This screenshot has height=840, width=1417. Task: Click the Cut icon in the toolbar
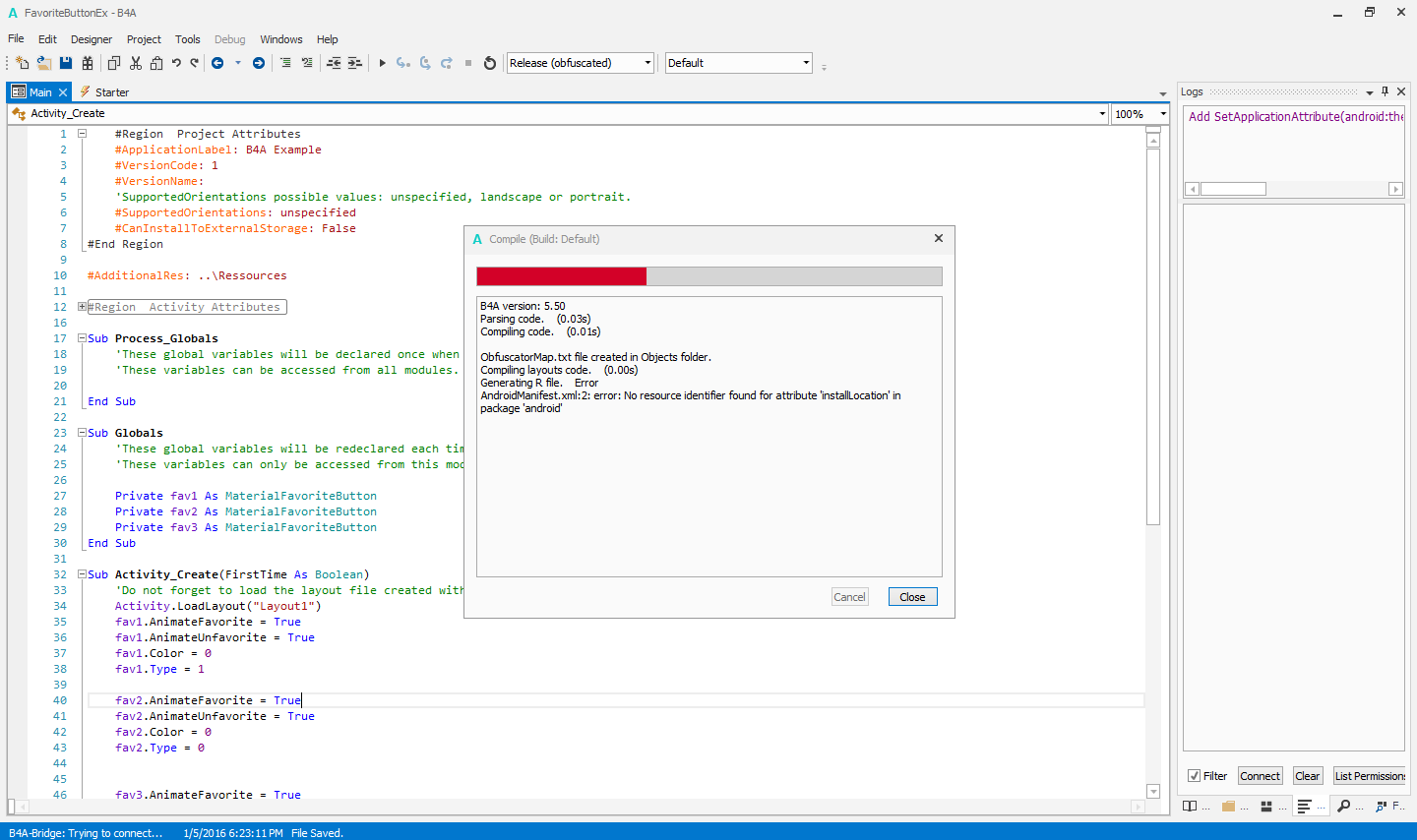[135, 62]
